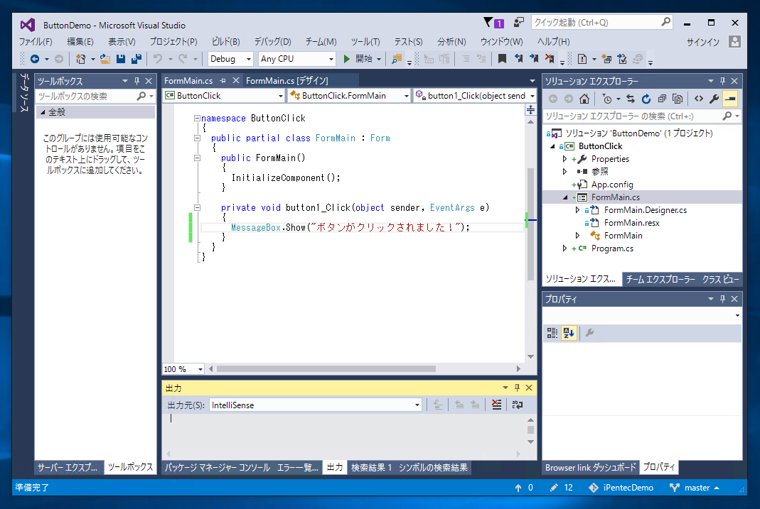Toggle word wrap in the output panel
Viewport: 760px width, 509px height.
[x=517, y=405]
